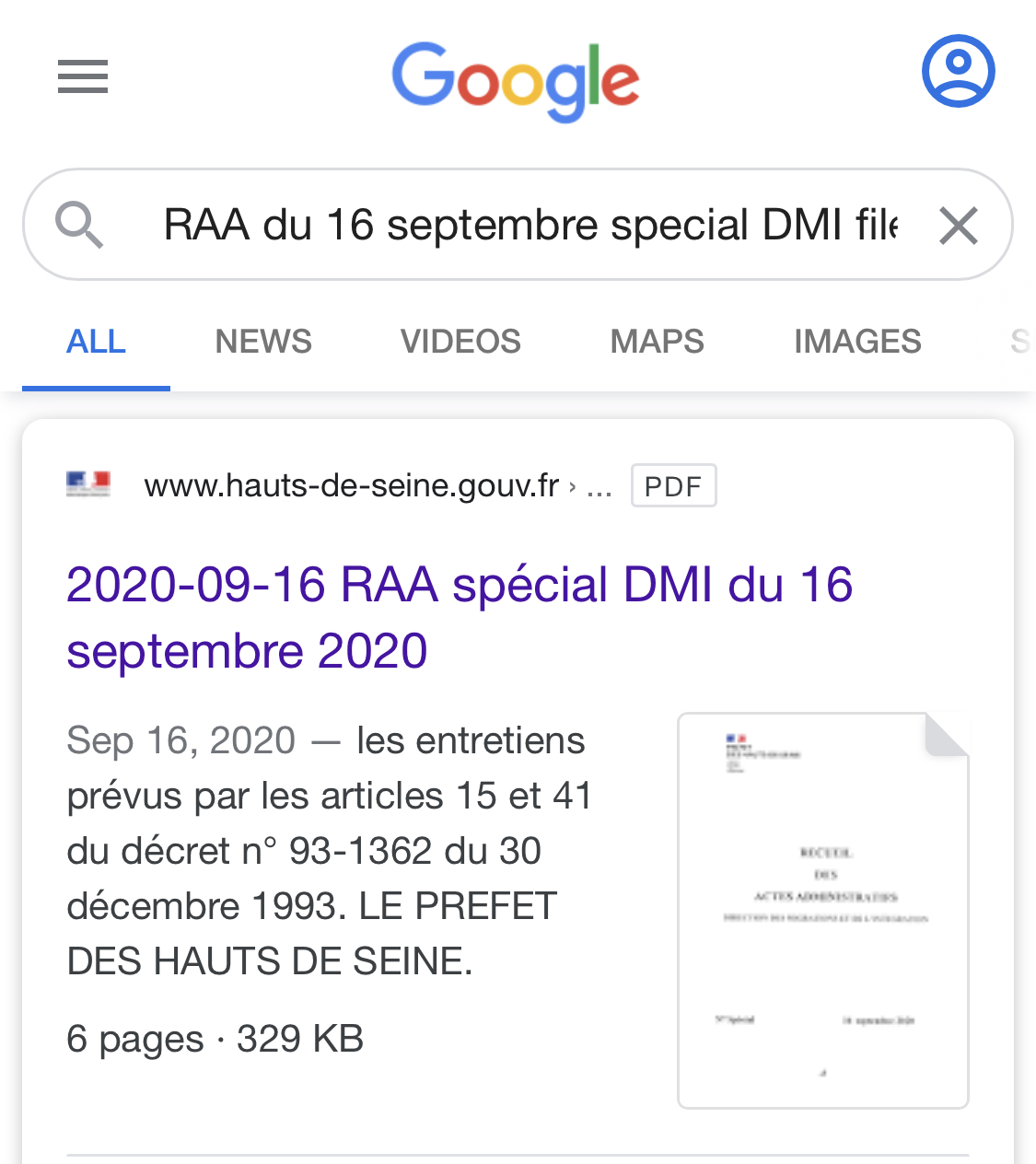Select the partially visible tab after IMAGES
Image resolution: width=1036 pixels, height=1164 pixels.
pos(1021,342)
